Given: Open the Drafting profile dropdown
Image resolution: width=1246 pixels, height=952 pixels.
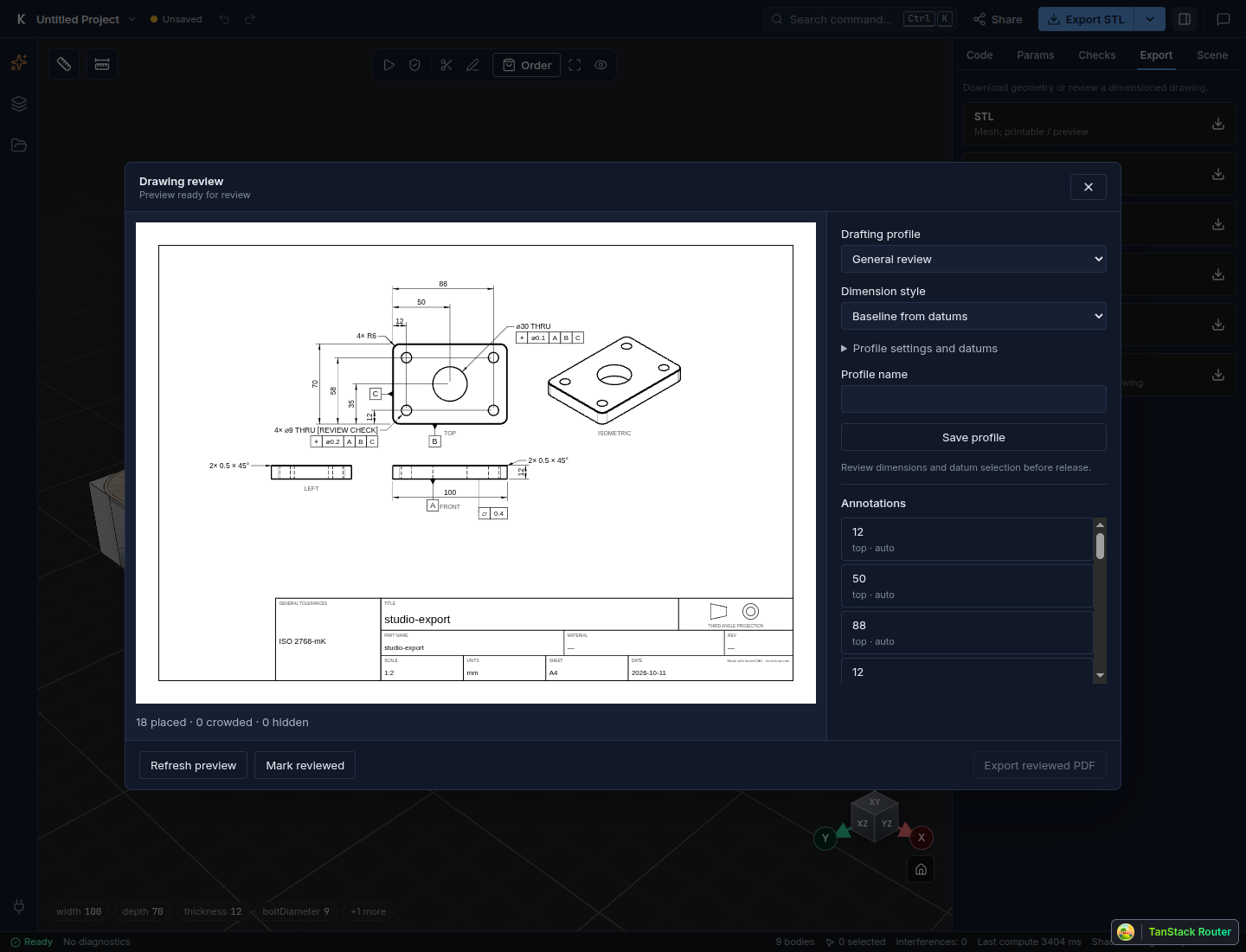Looking at the screenshot, I should tap(973, 259).
